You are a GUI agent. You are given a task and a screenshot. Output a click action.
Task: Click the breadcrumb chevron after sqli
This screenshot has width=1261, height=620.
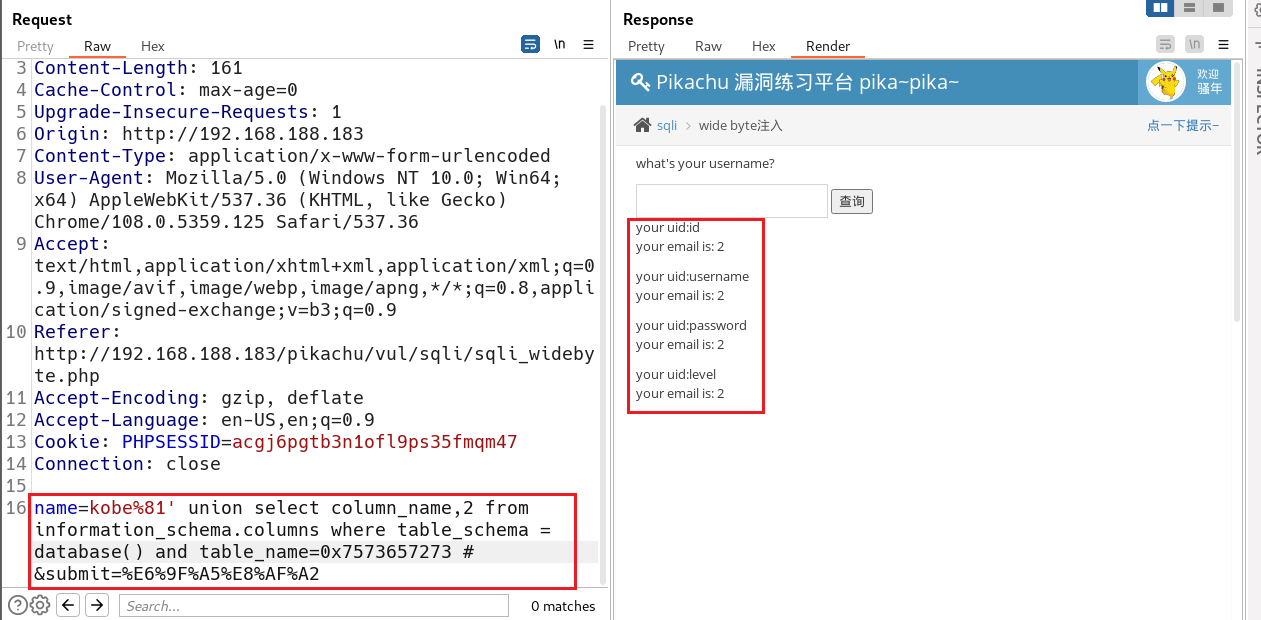tap(688, 126)
